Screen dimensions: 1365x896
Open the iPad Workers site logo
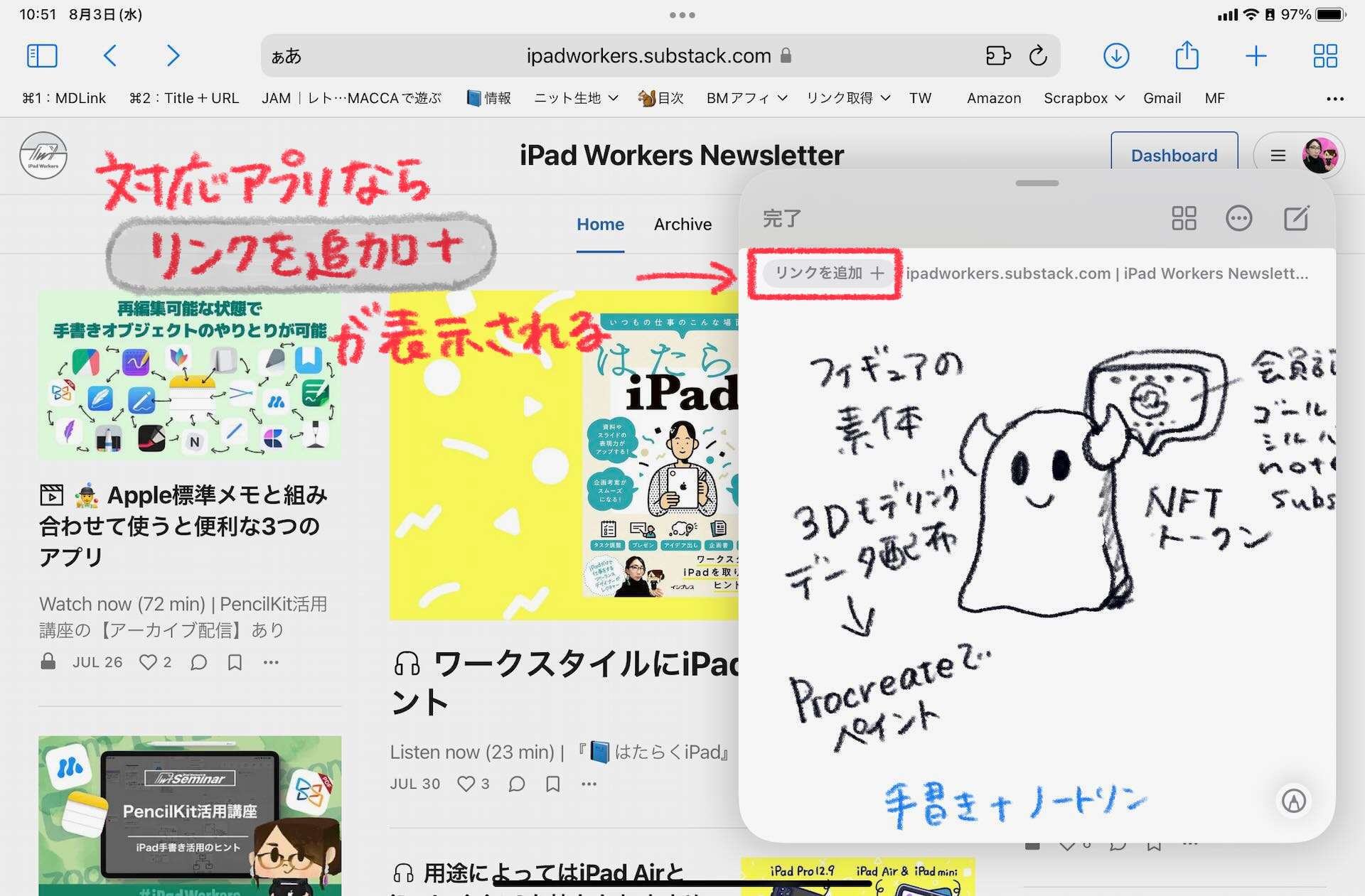[43, 155]
